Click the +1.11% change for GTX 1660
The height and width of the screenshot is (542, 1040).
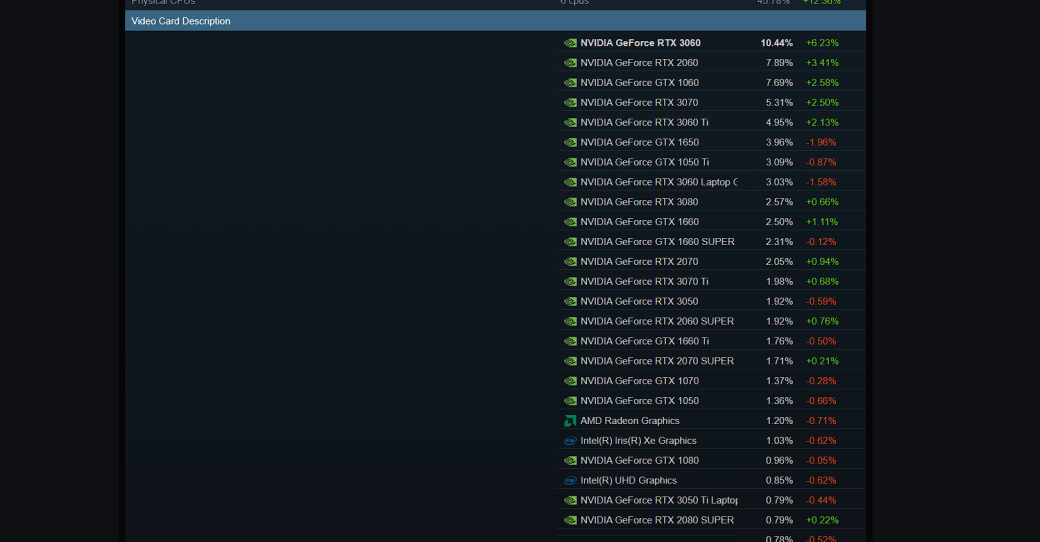[x=822, y=222]
